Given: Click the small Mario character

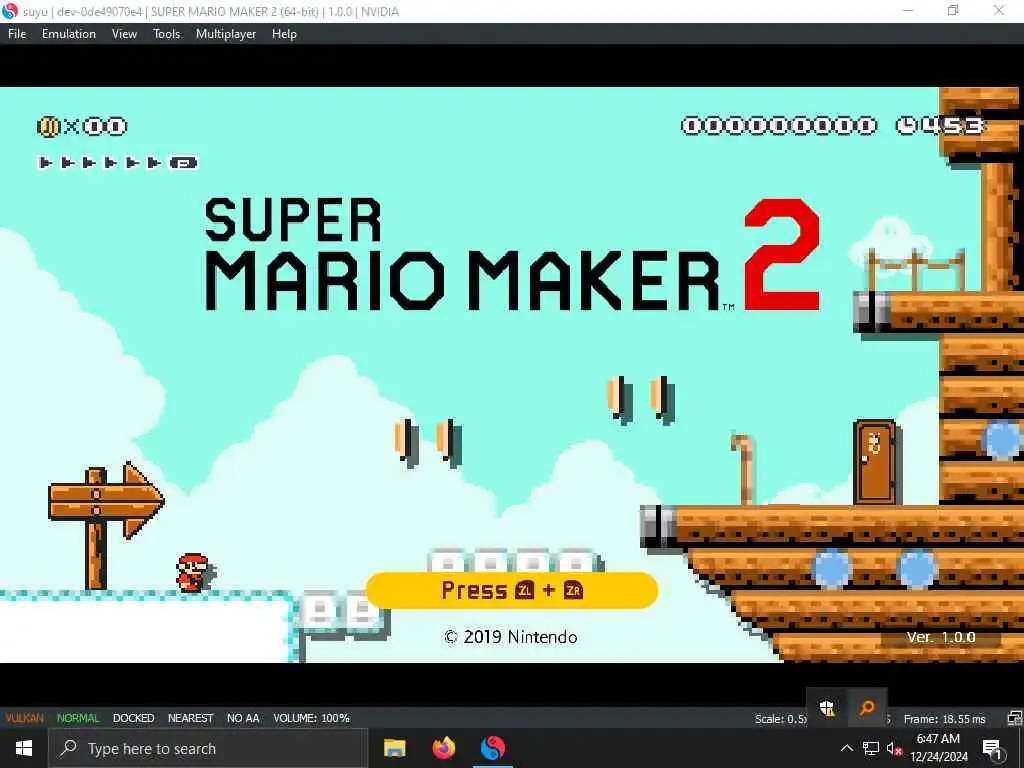Looking at the screenshot, I should (x=195, y=573).
